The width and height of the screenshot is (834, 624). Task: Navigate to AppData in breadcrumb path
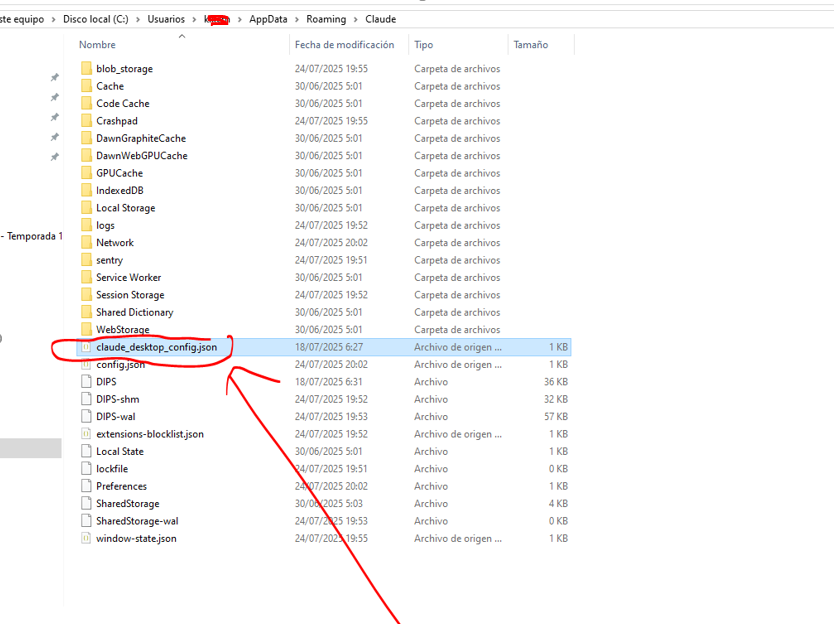click(268, 19)
